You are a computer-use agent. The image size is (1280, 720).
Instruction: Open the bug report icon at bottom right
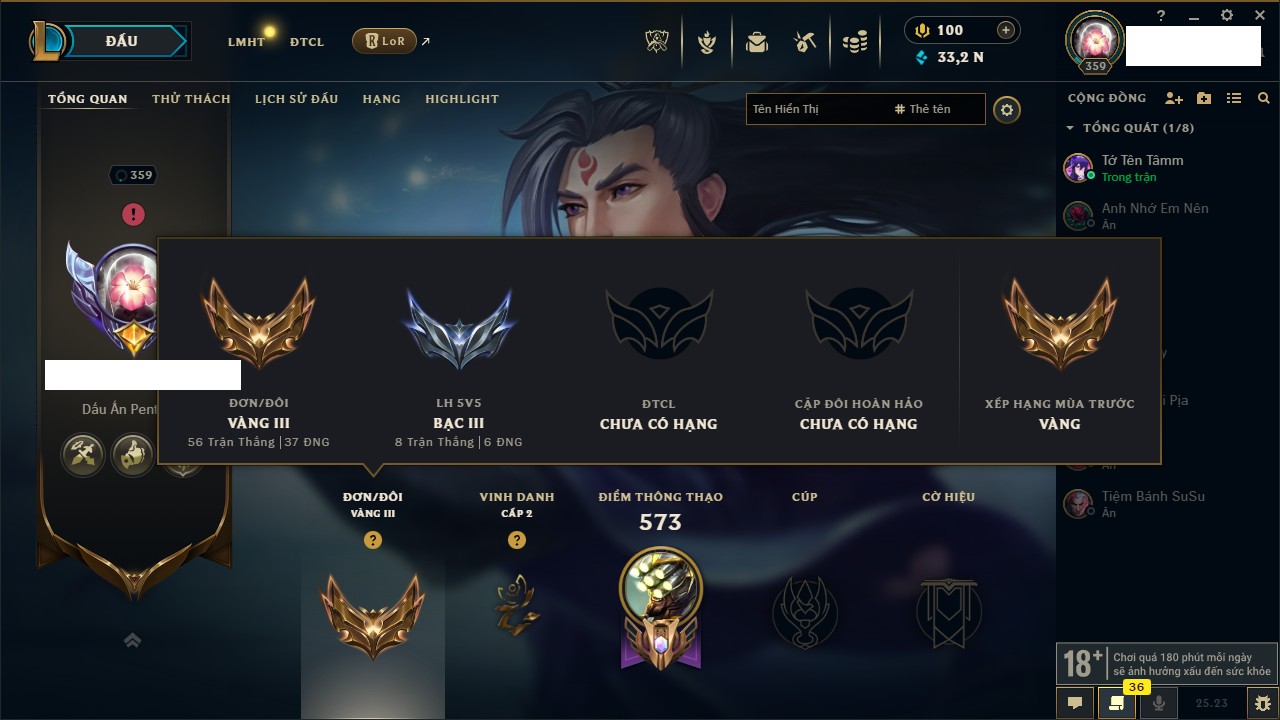pos(1262,703)
